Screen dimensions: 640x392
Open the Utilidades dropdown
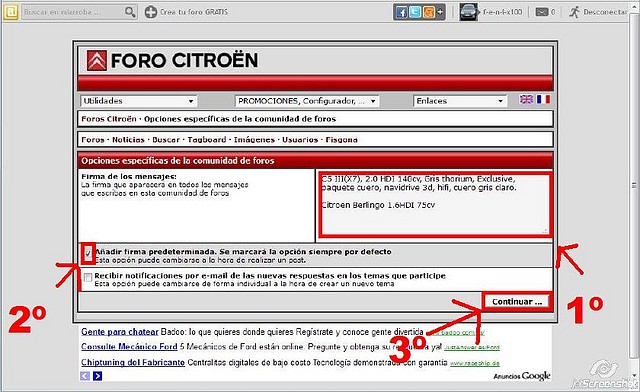[138, 101]
